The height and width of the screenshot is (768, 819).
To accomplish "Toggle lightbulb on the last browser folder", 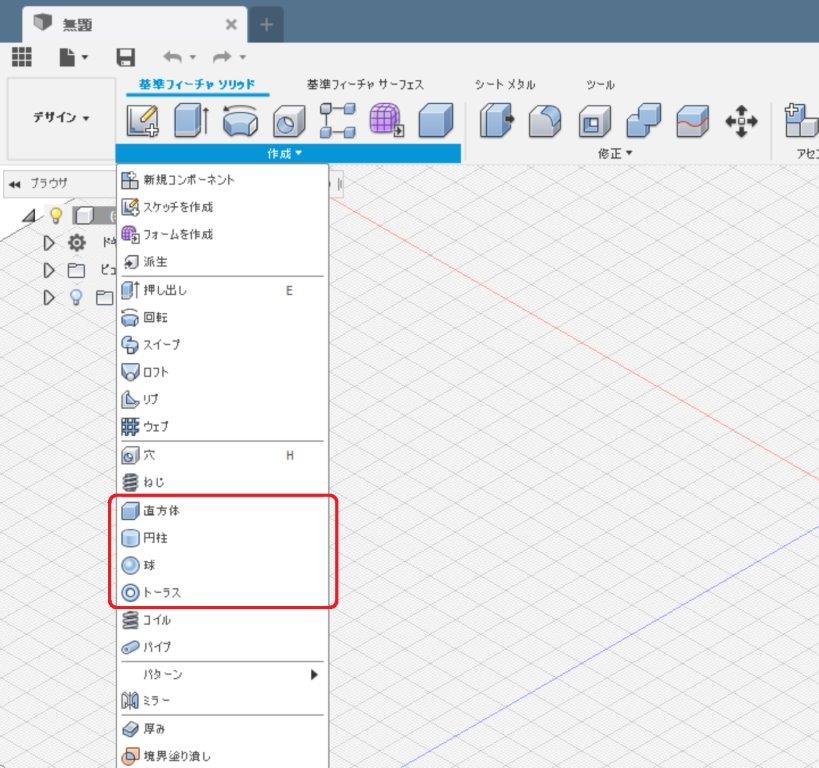I will point(75,297).
